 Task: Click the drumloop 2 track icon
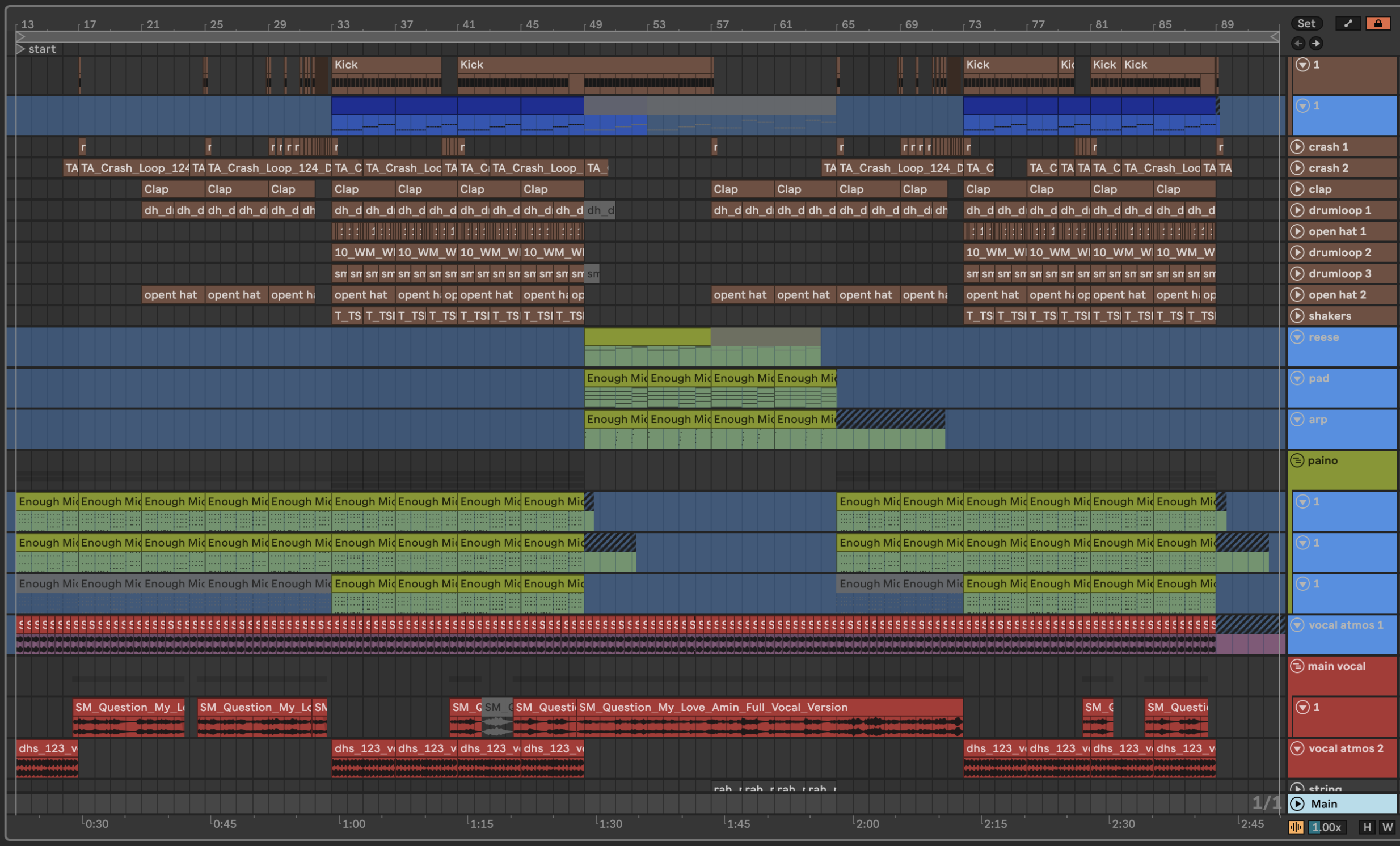tap(1297, 252)
